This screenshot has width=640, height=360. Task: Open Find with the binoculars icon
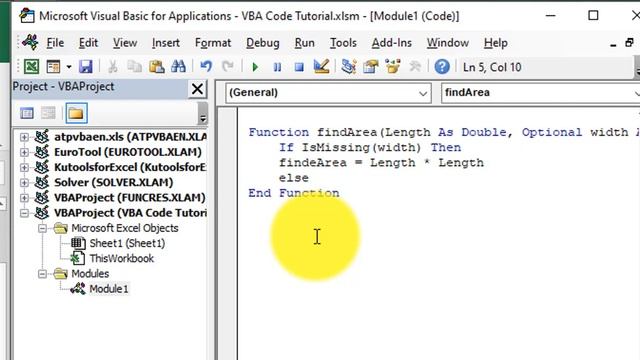pos(178,67)
